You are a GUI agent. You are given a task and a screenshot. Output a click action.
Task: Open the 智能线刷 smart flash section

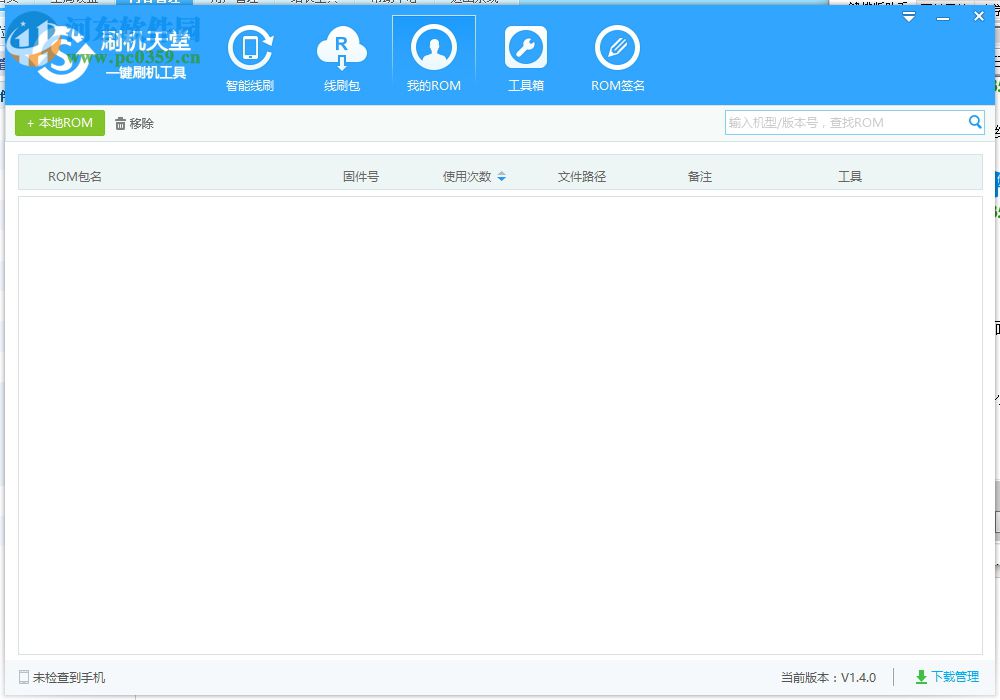[x=250, y=59]
